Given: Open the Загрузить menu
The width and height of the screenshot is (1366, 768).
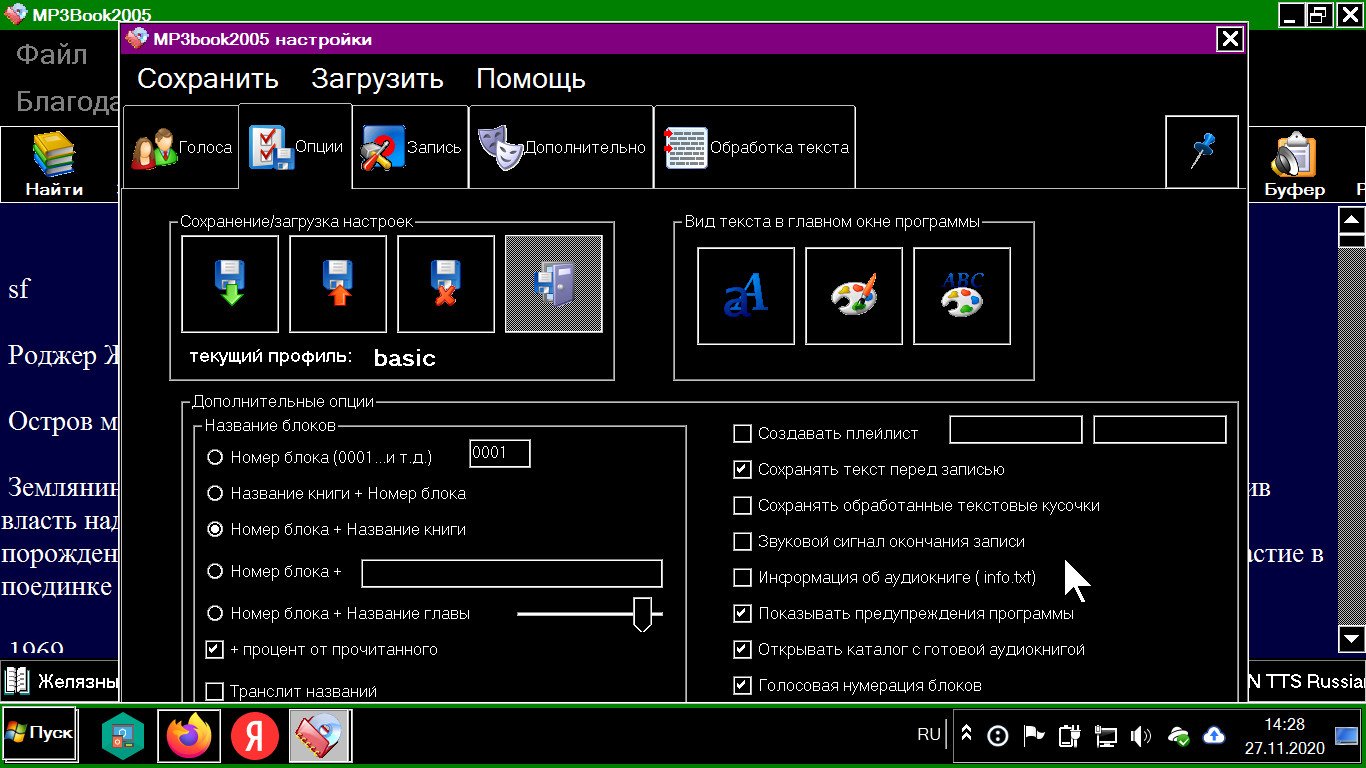Looking at the screenshot, I should 377,79.
